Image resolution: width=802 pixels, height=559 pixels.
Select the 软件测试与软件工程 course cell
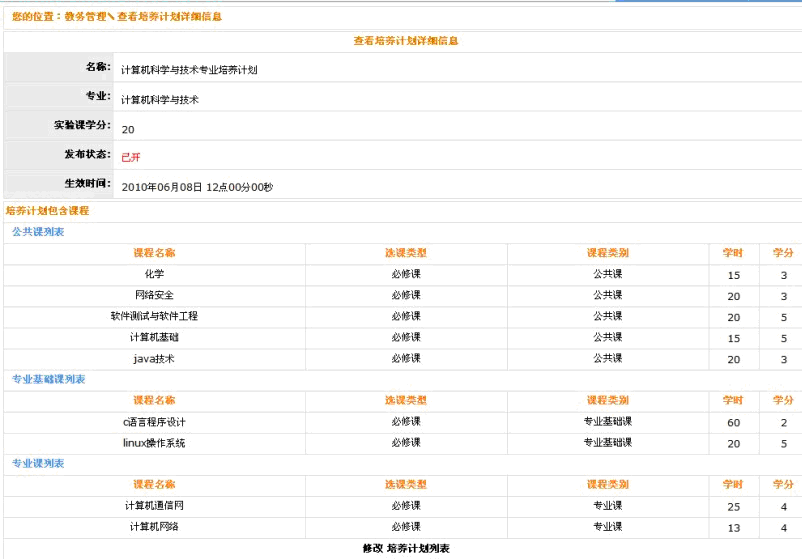(x=154, y=316)
